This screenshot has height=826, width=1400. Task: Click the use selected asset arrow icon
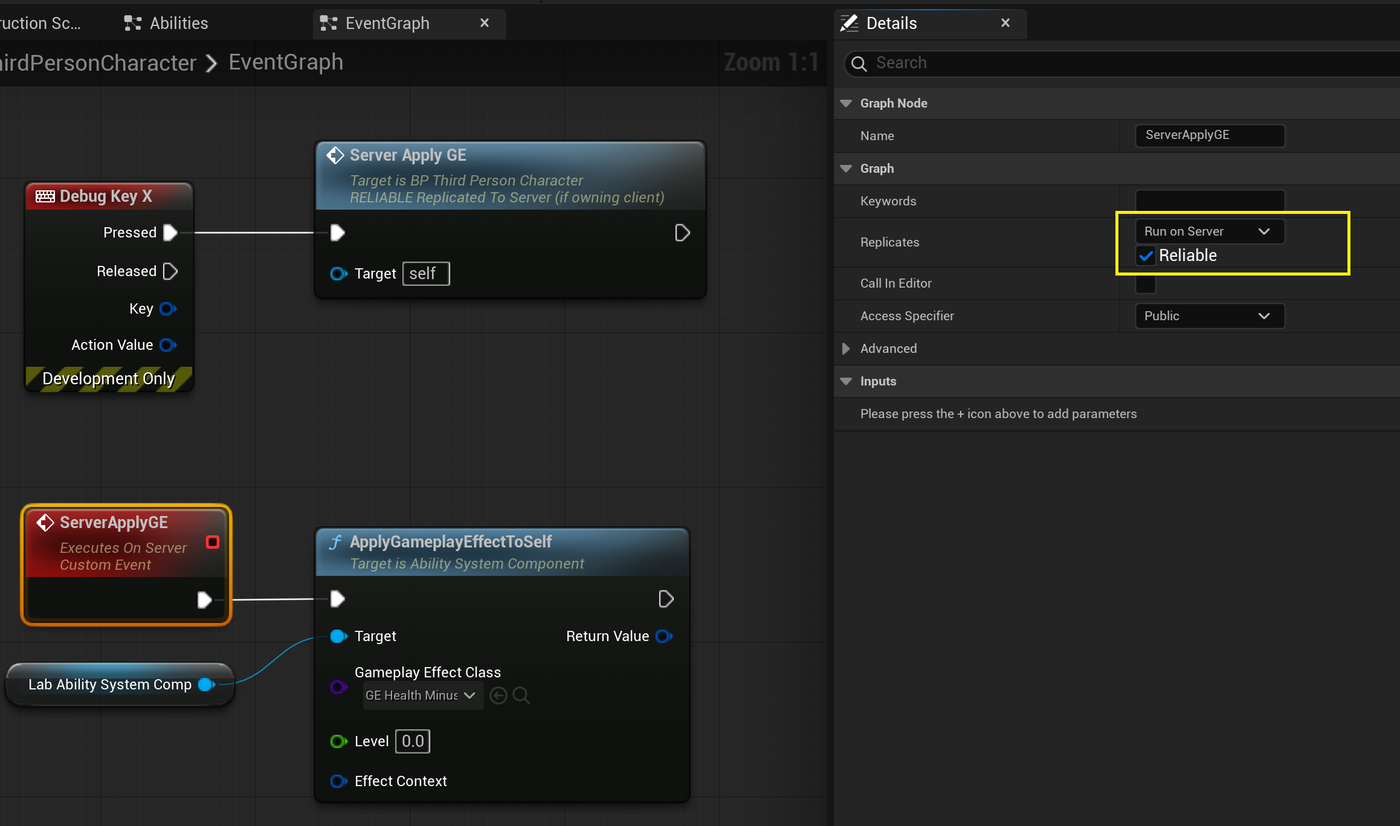tap(498, 695)
